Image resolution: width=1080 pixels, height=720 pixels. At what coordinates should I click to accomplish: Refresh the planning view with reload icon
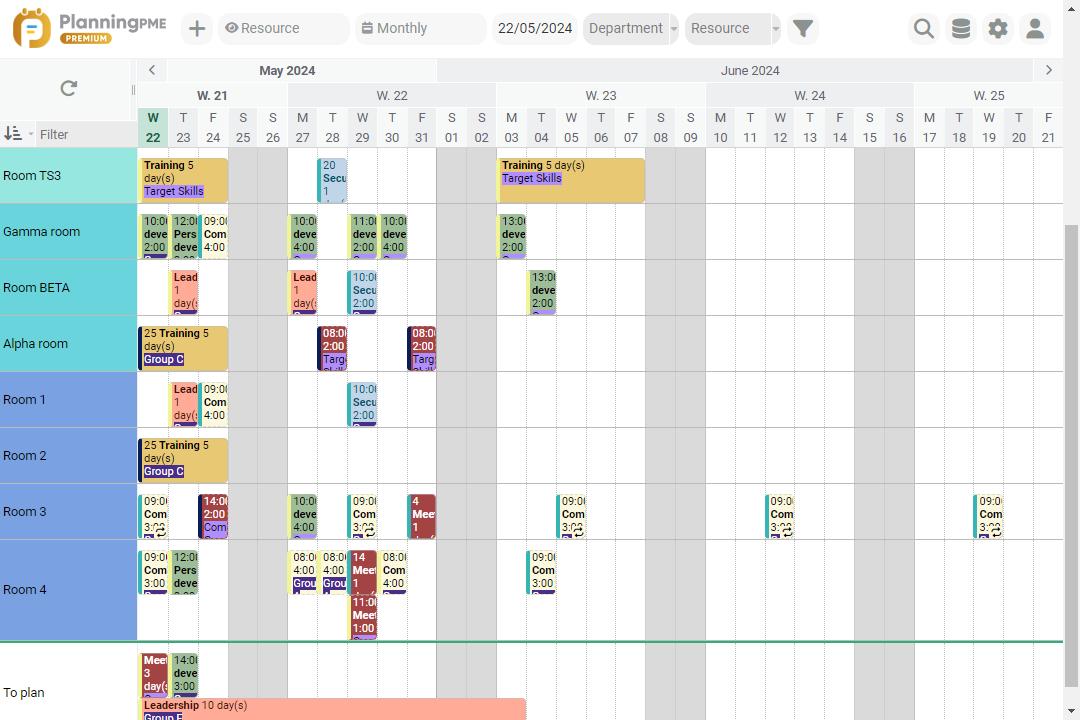67,88
